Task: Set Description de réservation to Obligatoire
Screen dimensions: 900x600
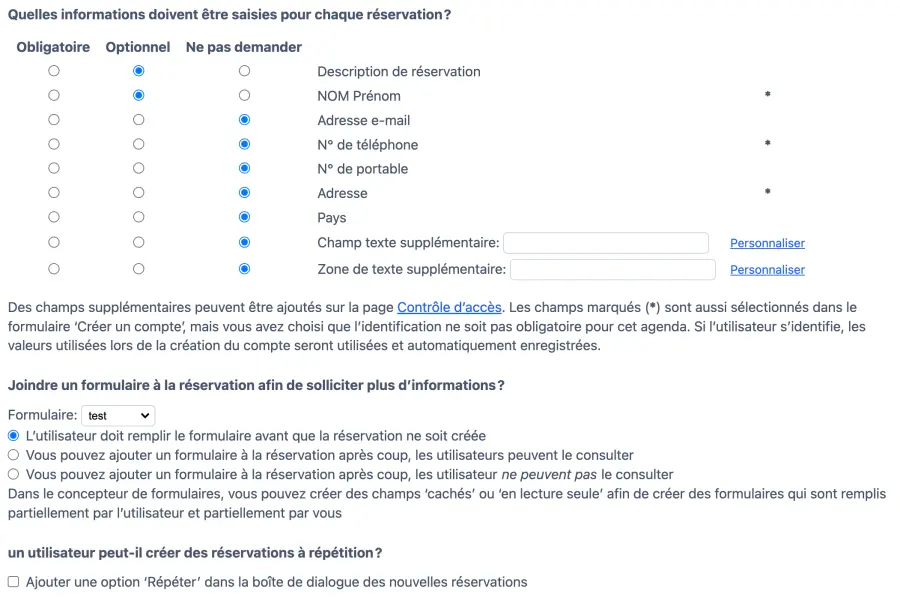Action: click(54, 71)
